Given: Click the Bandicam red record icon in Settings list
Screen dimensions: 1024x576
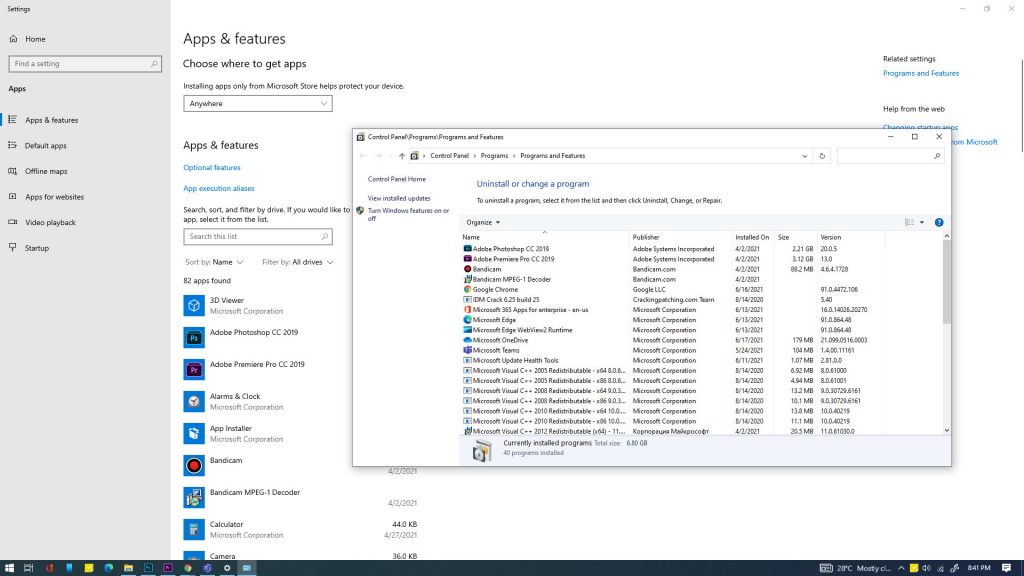Looking at the screenshot, I should 194,466.
